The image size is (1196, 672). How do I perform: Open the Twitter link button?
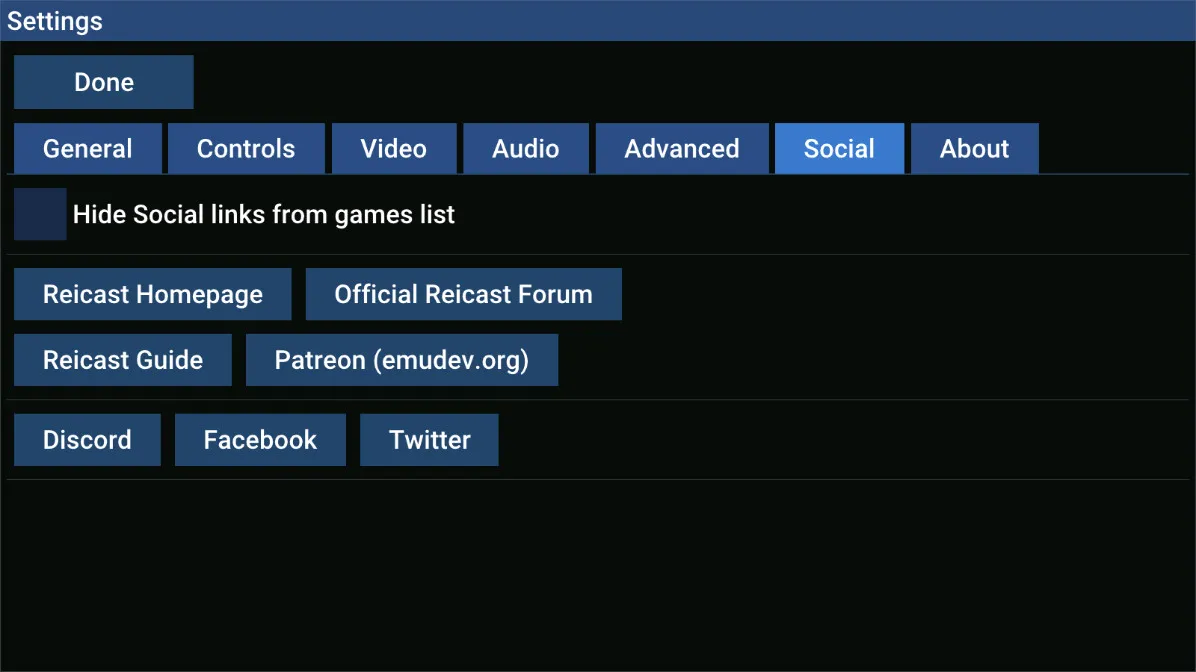429,439
